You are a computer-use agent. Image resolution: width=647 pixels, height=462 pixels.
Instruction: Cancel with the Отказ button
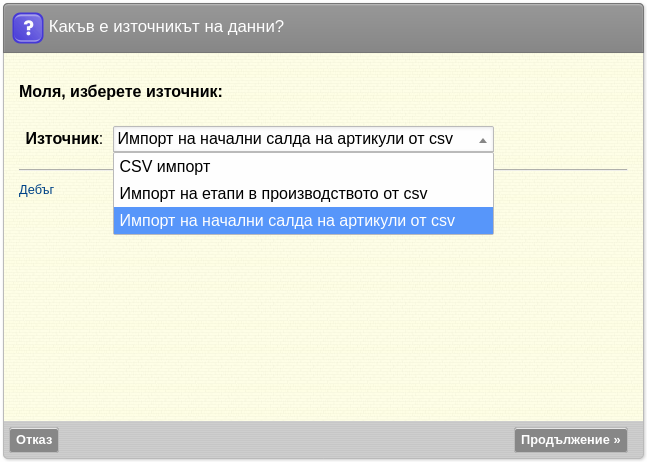click(x=34, y=440)
